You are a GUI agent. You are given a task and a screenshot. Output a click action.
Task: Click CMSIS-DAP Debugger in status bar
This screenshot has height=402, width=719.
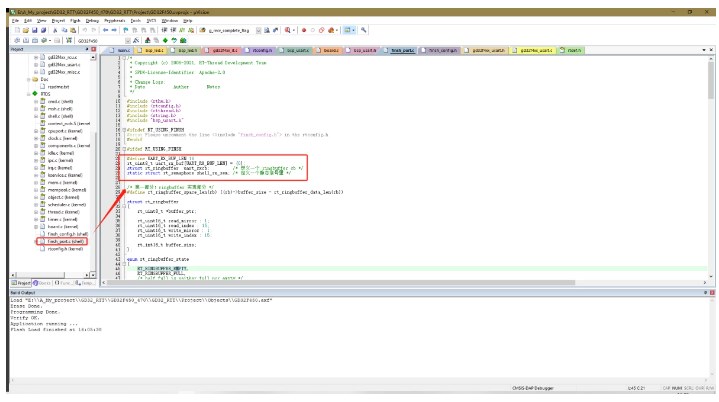click(x=533, y=388)
